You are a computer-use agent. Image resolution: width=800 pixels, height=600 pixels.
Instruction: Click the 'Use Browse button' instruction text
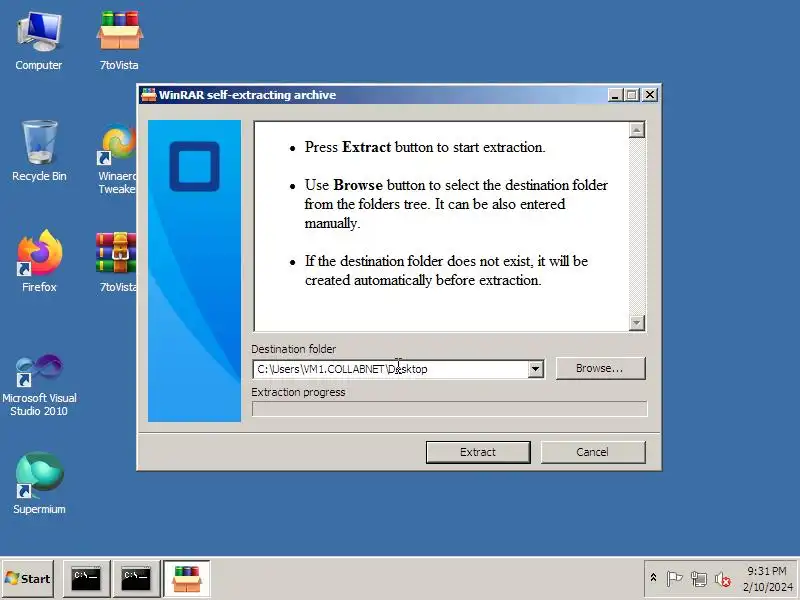pos(456,204)
